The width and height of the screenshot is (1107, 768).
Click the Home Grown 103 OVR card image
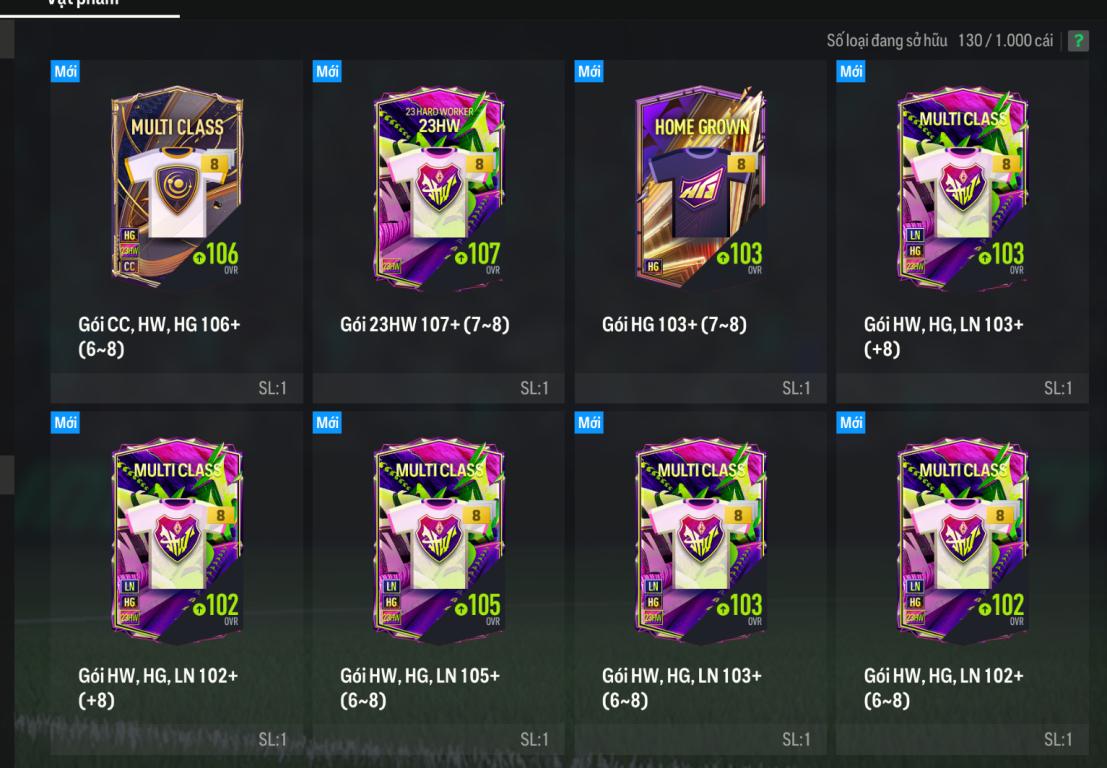tap(700, 186)
